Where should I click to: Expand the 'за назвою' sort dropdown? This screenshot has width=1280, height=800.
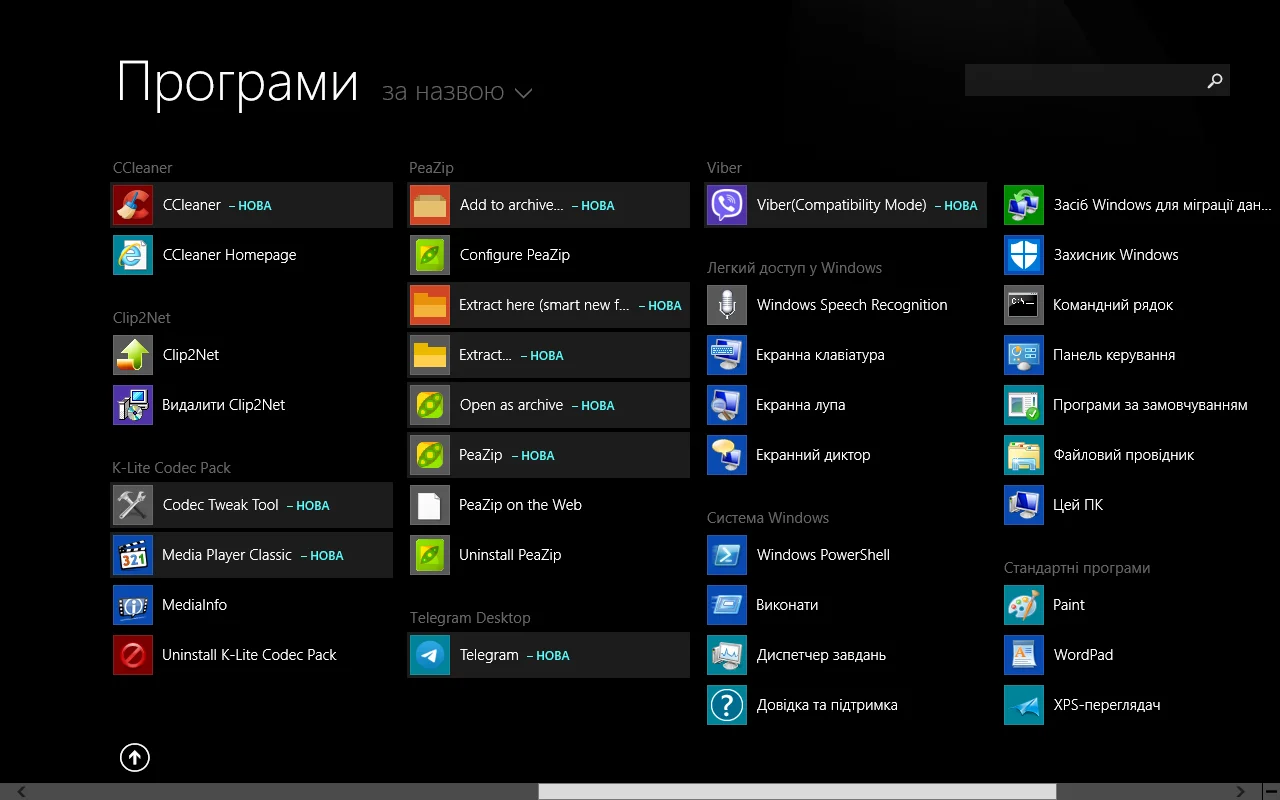[x=457, y=93]
